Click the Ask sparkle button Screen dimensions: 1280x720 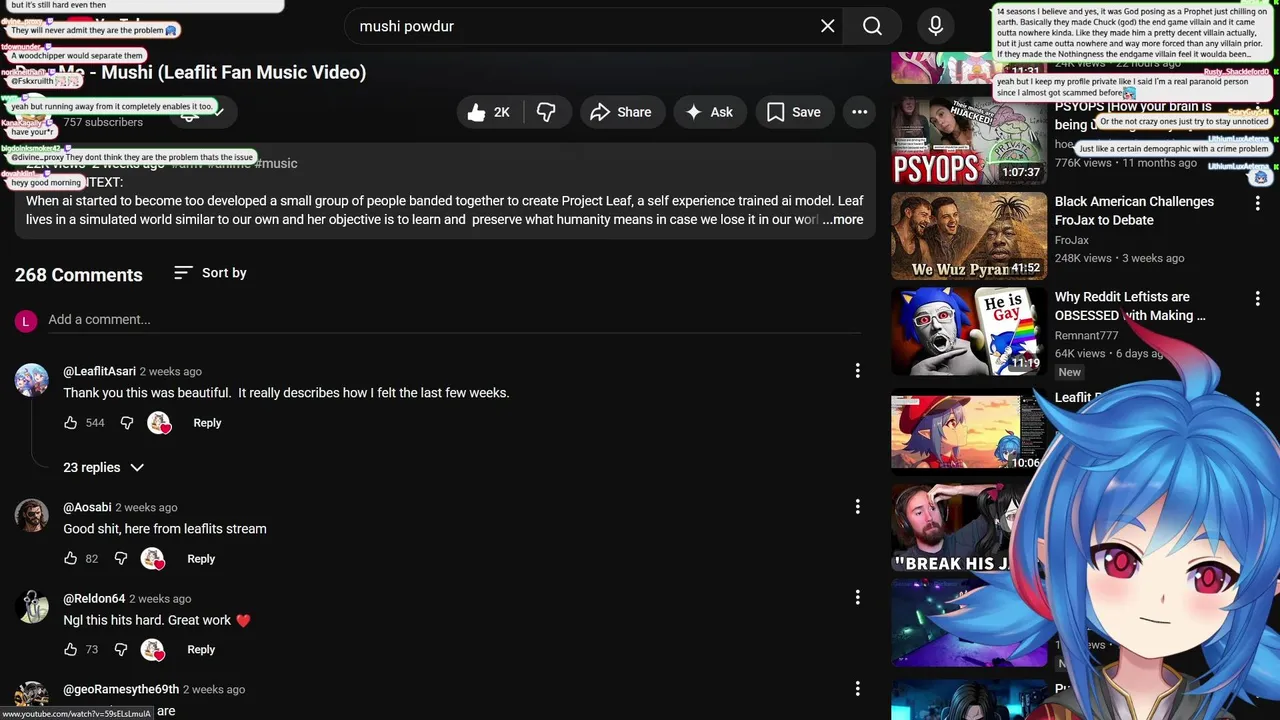(x=710, y=112)
